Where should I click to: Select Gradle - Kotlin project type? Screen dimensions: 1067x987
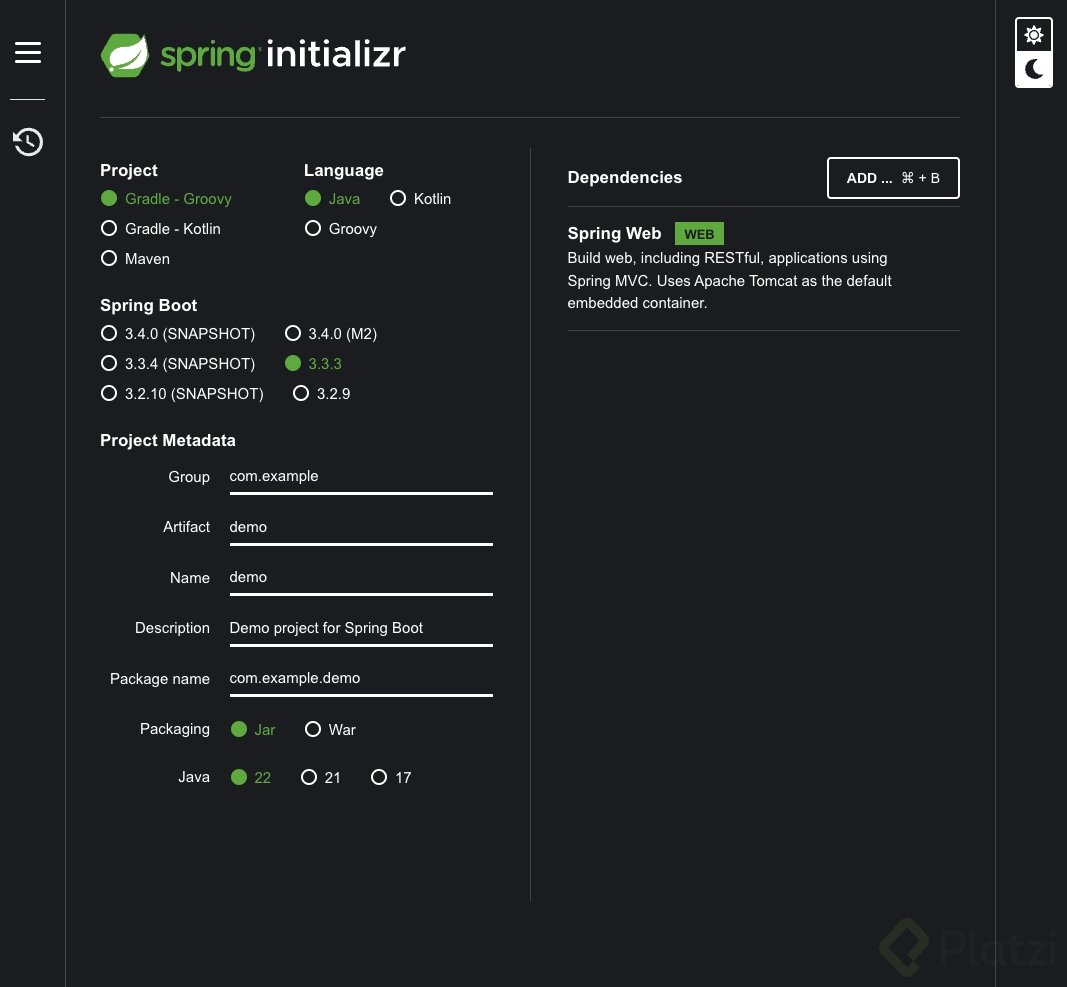click(161, 229)
